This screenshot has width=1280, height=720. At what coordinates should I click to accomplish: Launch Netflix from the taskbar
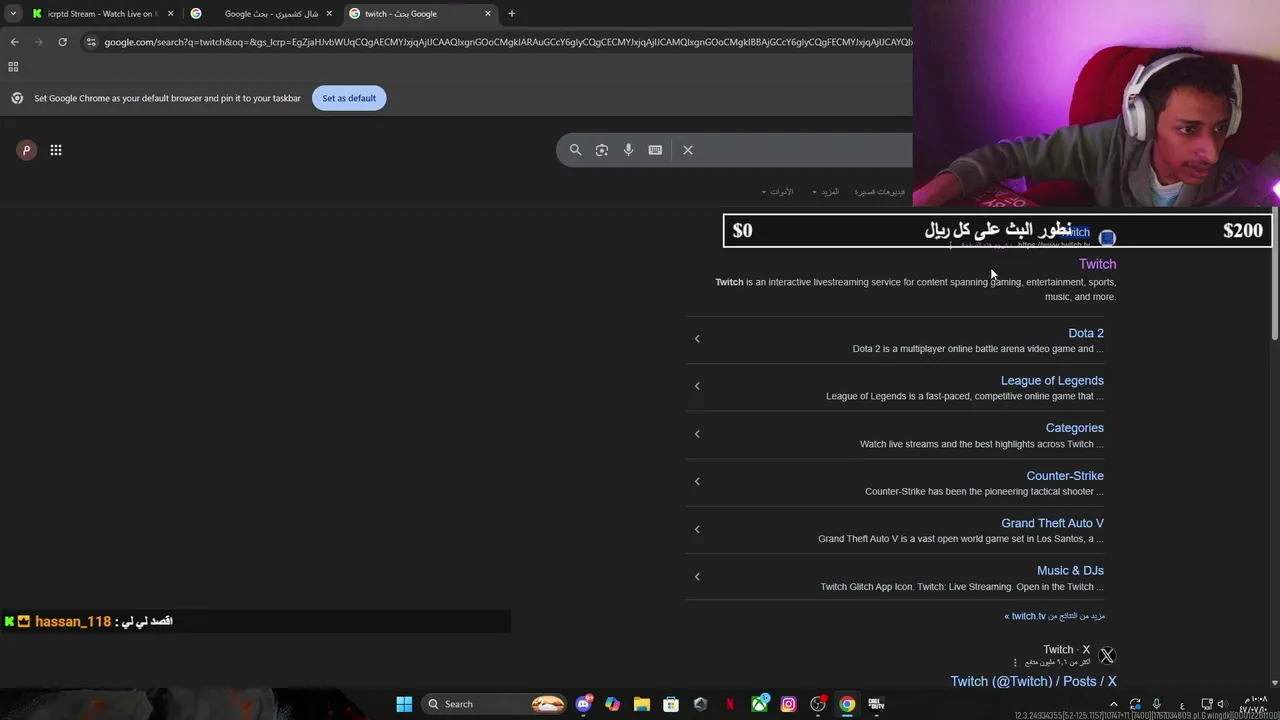(x=730, y=704)
